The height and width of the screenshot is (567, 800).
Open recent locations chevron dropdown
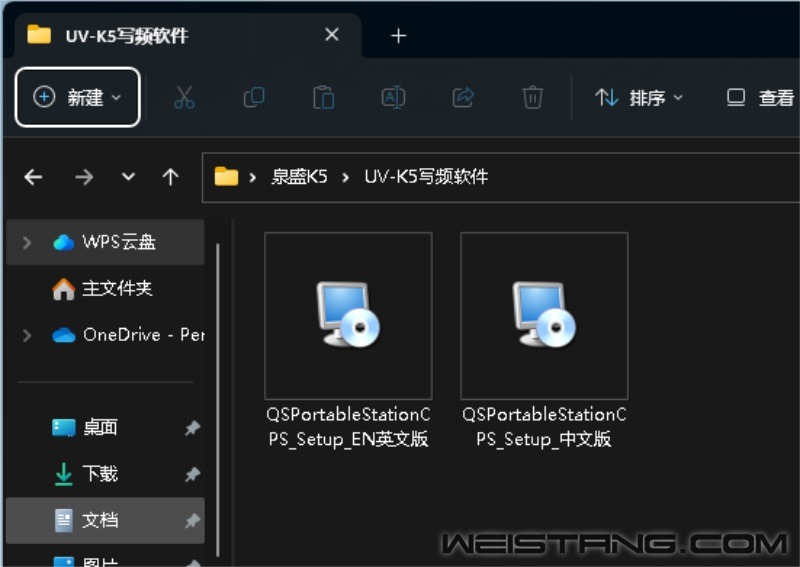coord(129,177)
